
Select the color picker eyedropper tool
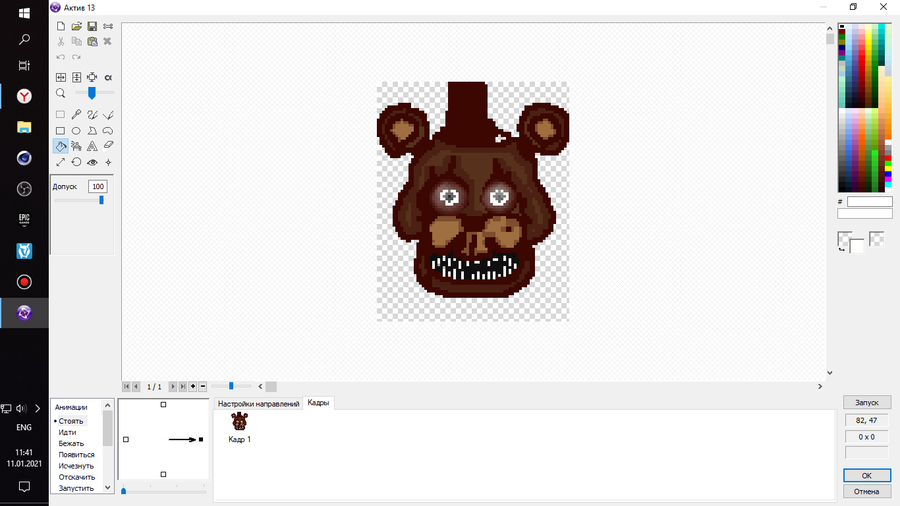point(76,115)
